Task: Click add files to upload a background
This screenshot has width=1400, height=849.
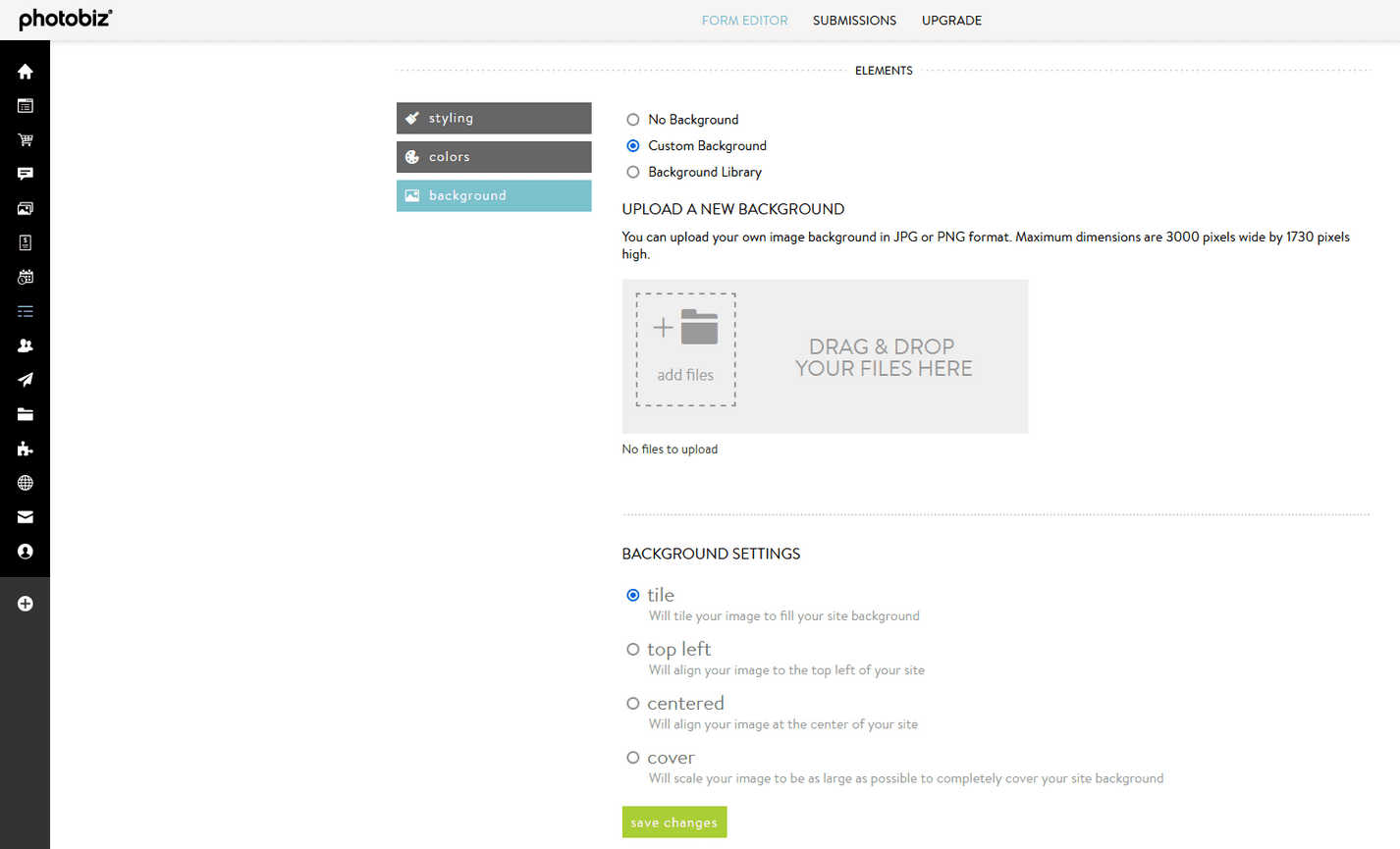Action: [685, 349]
